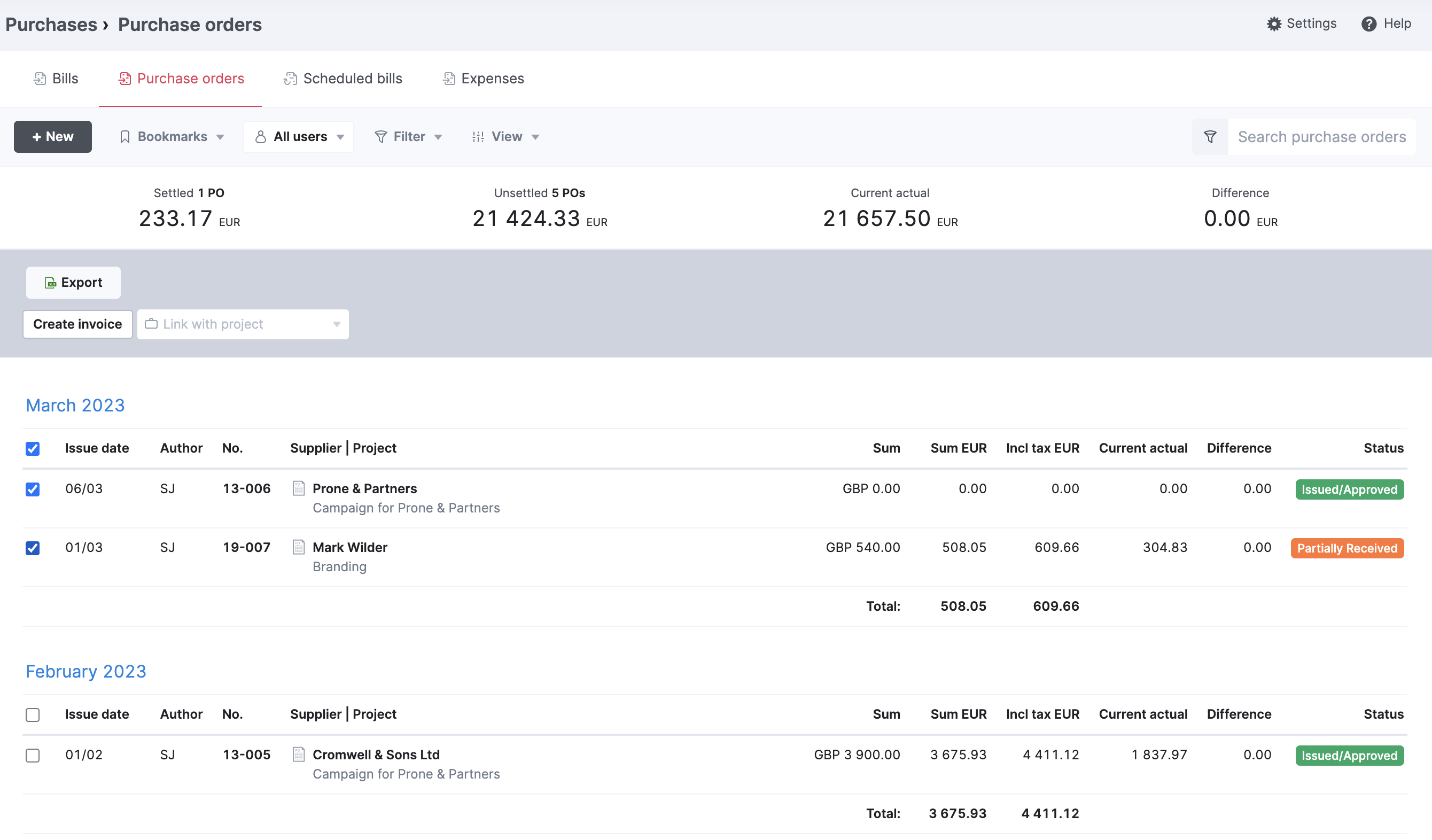This screenshot has width=1432, height=840.
Task: Open the March 2023 section link
Action: point(75,405)
